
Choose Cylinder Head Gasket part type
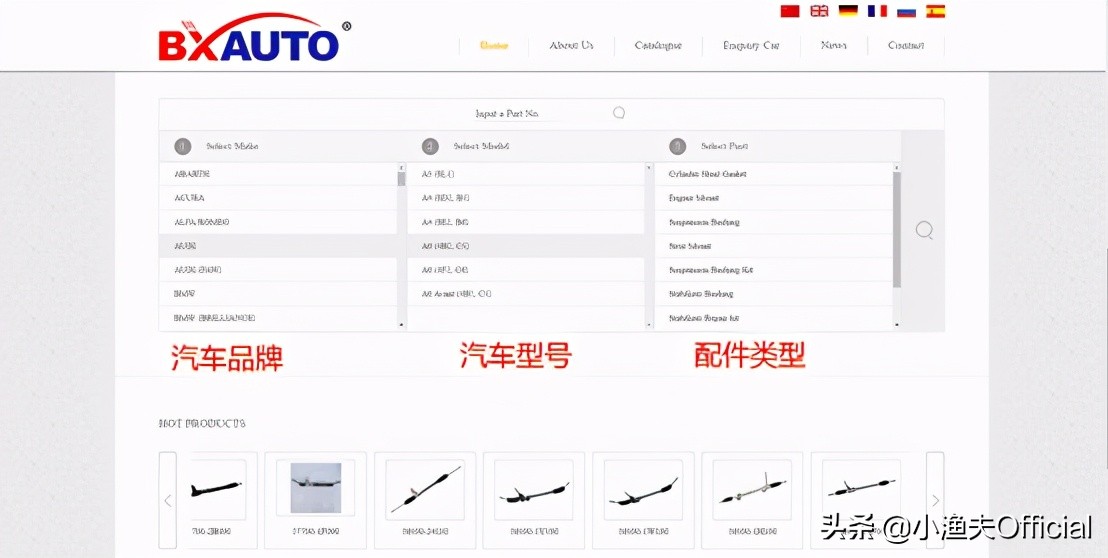click(x=774, y=174)
